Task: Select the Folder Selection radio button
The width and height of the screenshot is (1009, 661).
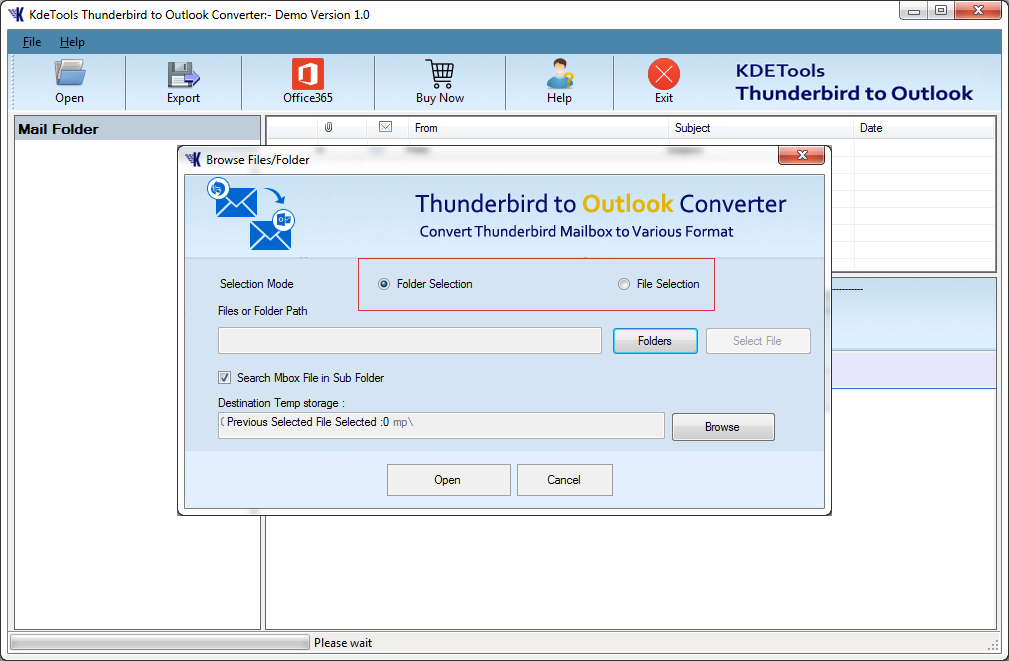Action: point(383,284)
